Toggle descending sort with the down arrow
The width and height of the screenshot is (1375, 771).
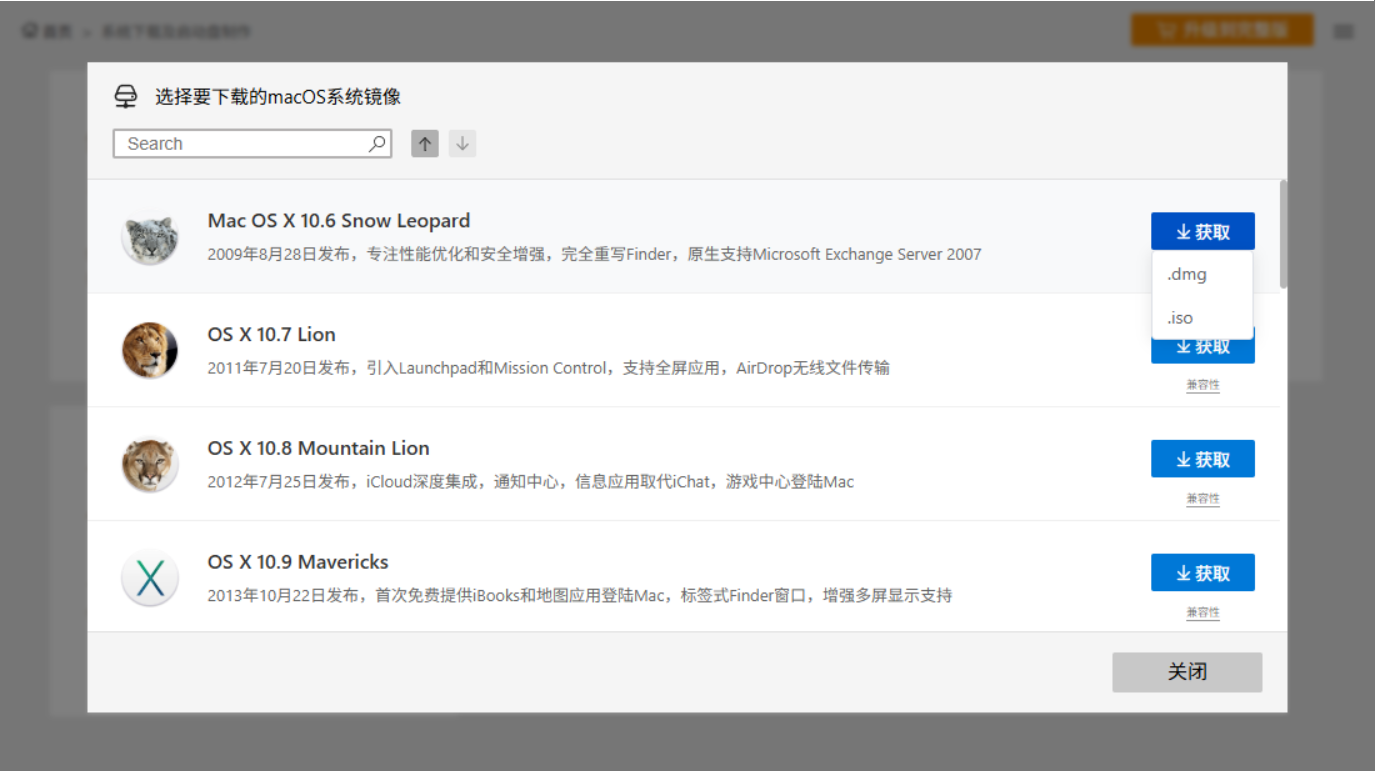(462, 143)
